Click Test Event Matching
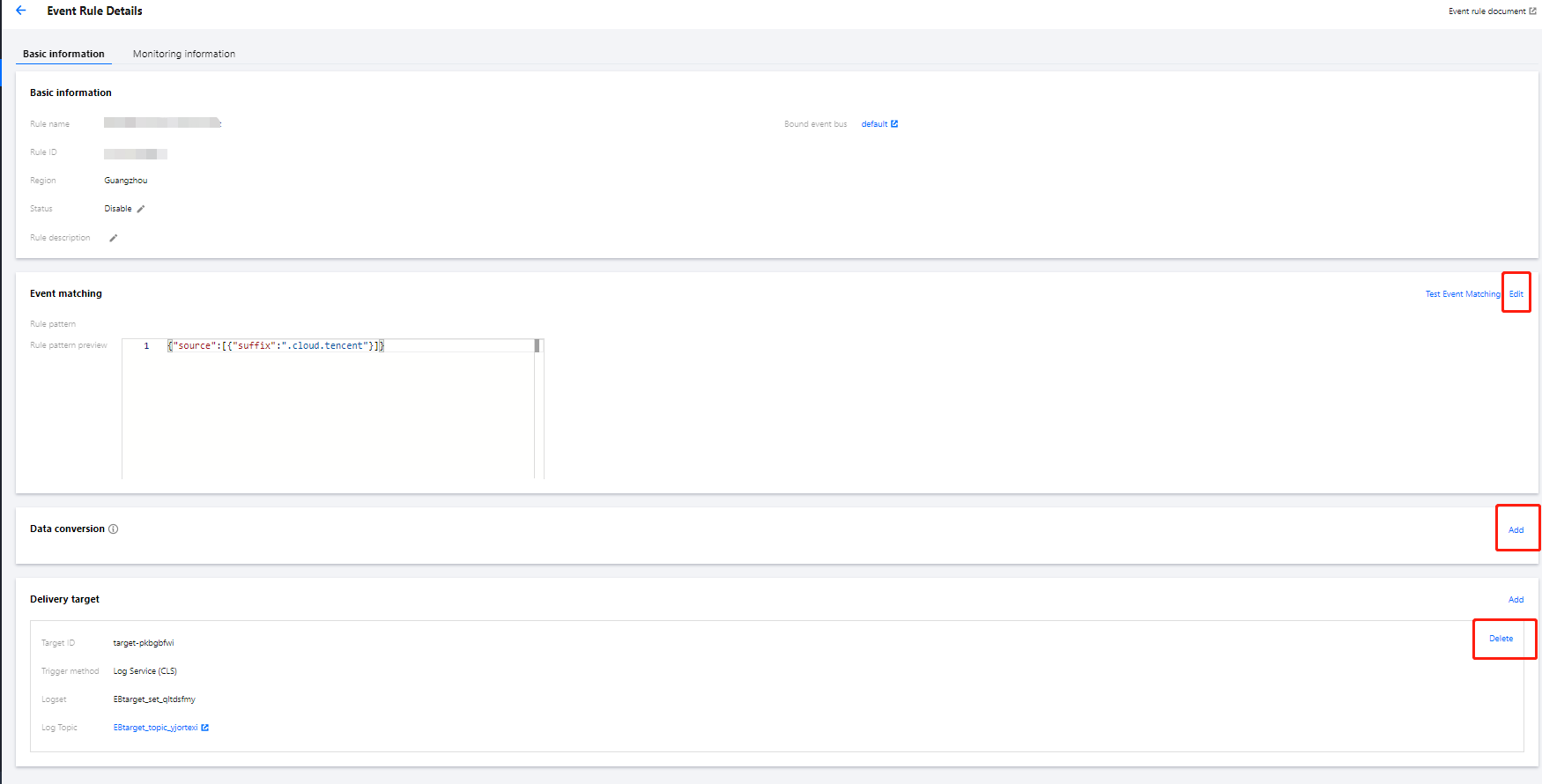Screen dimensions: 1542x784 click(x=1462, y=294)
